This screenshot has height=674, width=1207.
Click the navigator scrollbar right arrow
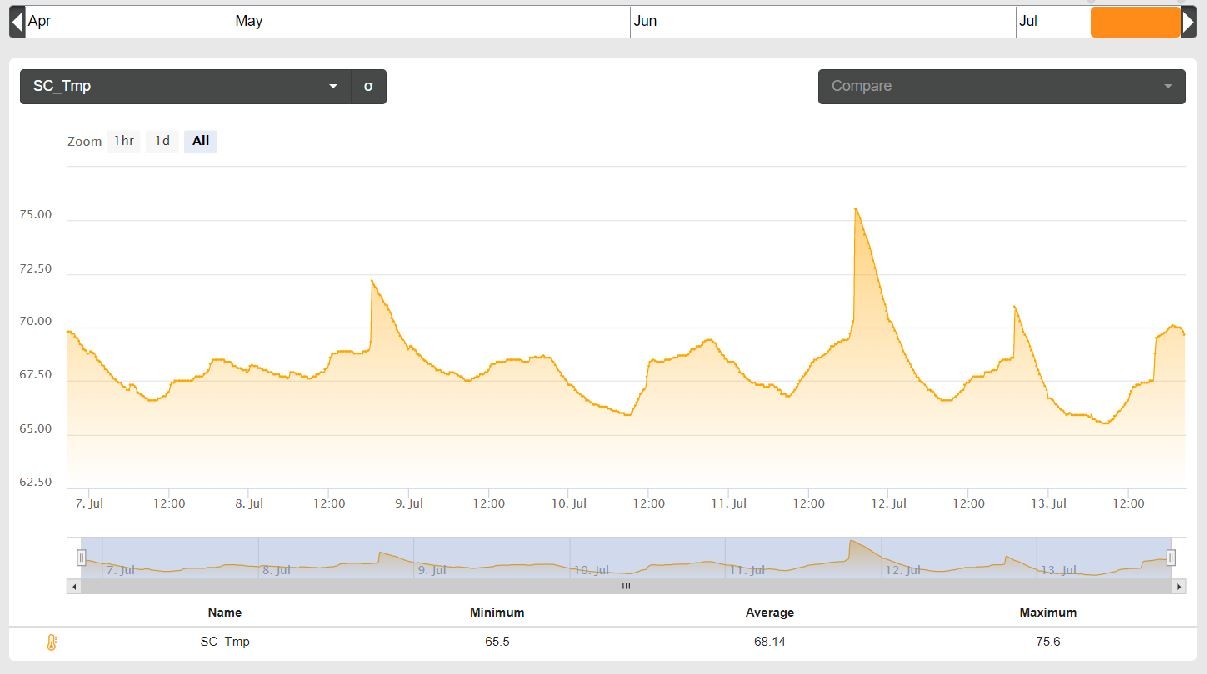click(1179, 586)
